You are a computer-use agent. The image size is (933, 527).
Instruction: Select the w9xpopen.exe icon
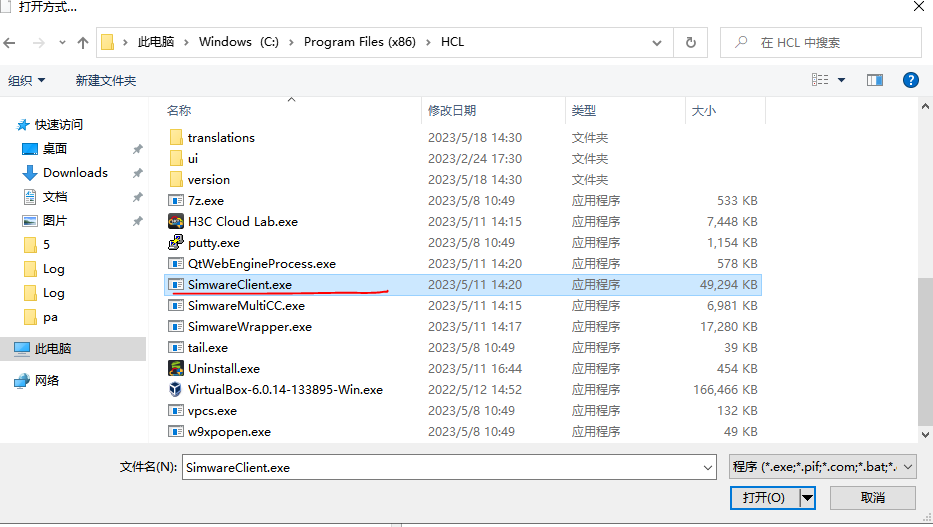(176, 432)
